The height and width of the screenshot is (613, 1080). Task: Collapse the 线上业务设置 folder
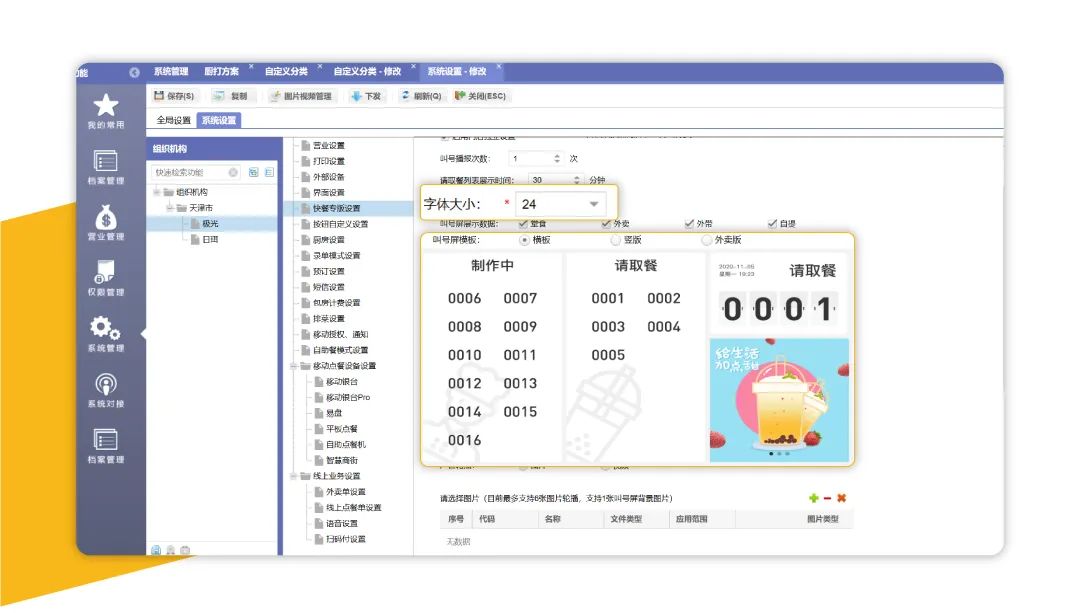click(293, 476)
